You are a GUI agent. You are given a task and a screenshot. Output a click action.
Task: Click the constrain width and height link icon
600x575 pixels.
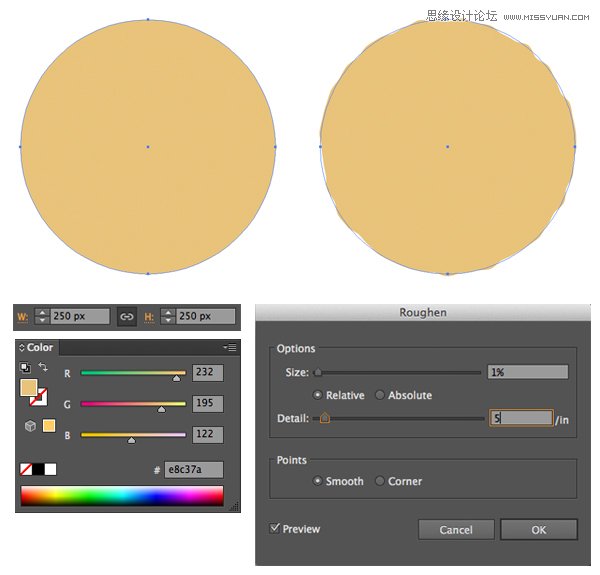pos(127,317)
